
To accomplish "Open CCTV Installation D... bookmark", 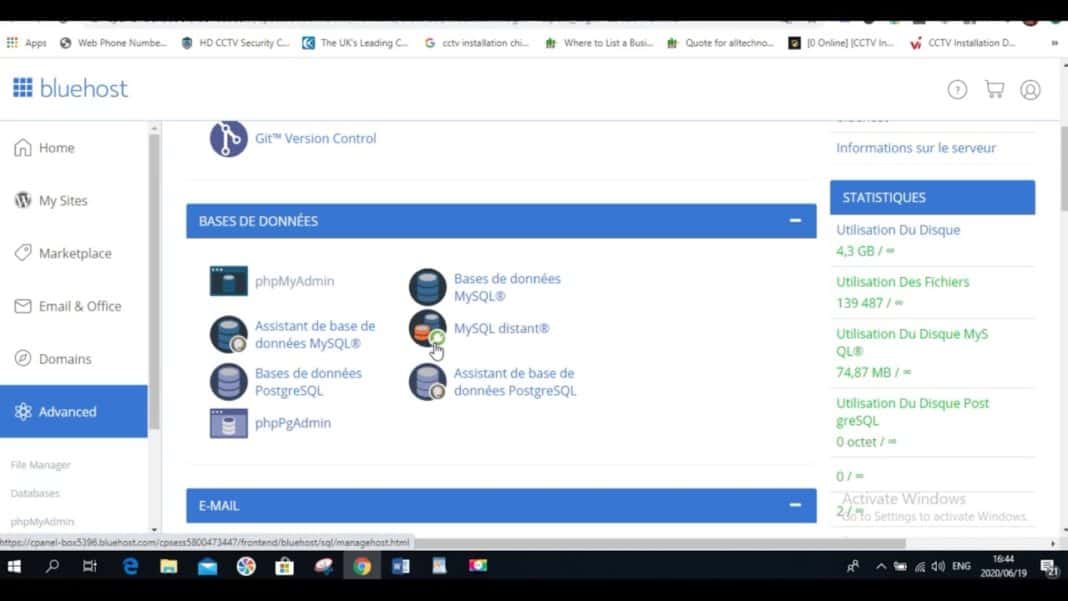I will [x=963, y=43].
